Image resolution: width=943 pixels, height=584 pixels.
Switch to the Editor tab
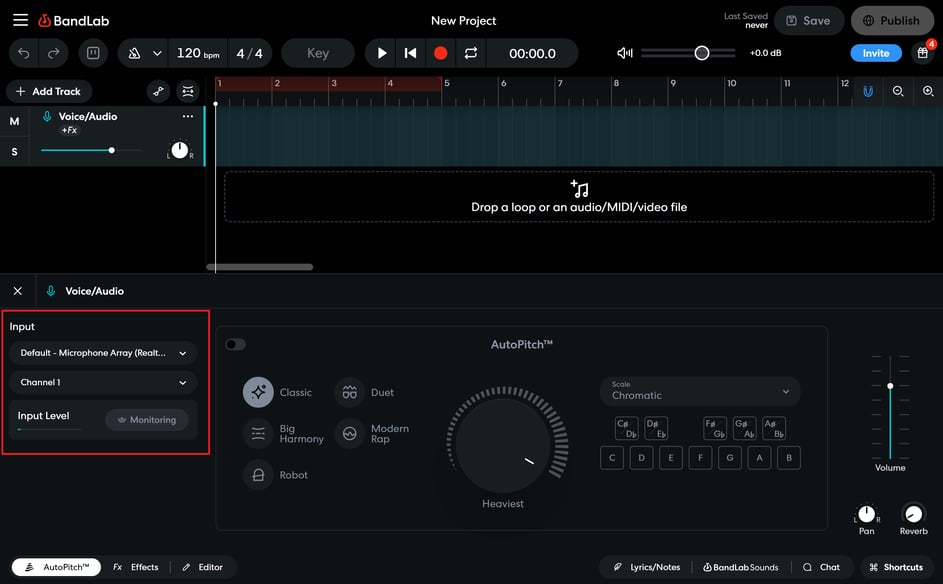[x=203, y=567]
